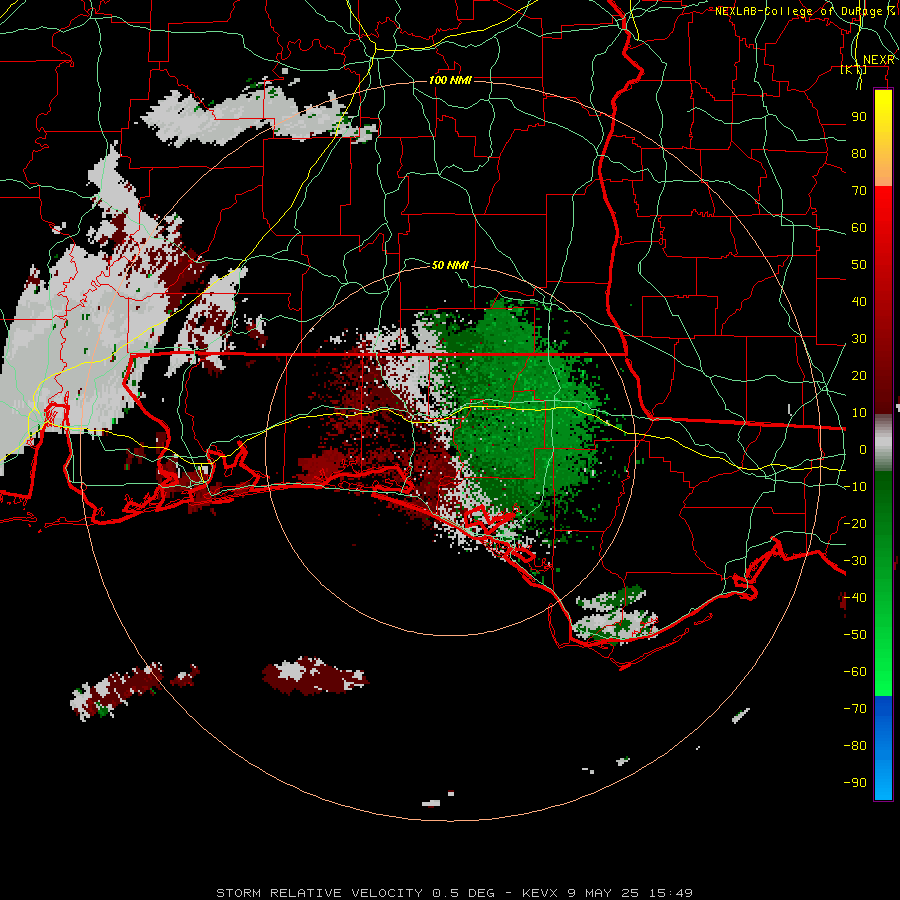The width and height of the screenshot is (900, 900).
Task: Click the "-70" velocity scale value
Action: point(855,709)
